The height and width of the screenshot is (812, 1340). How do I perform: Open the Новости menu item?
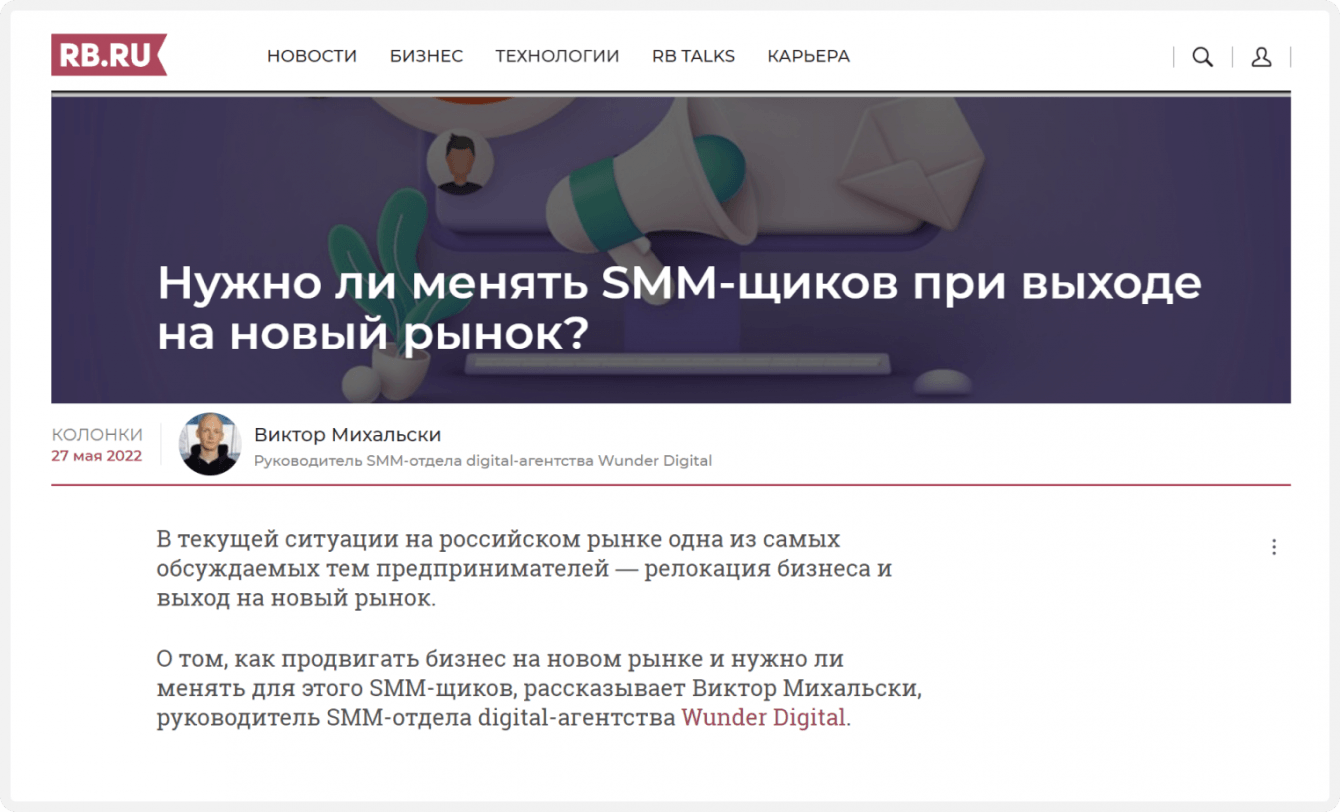tap(312, 56)
